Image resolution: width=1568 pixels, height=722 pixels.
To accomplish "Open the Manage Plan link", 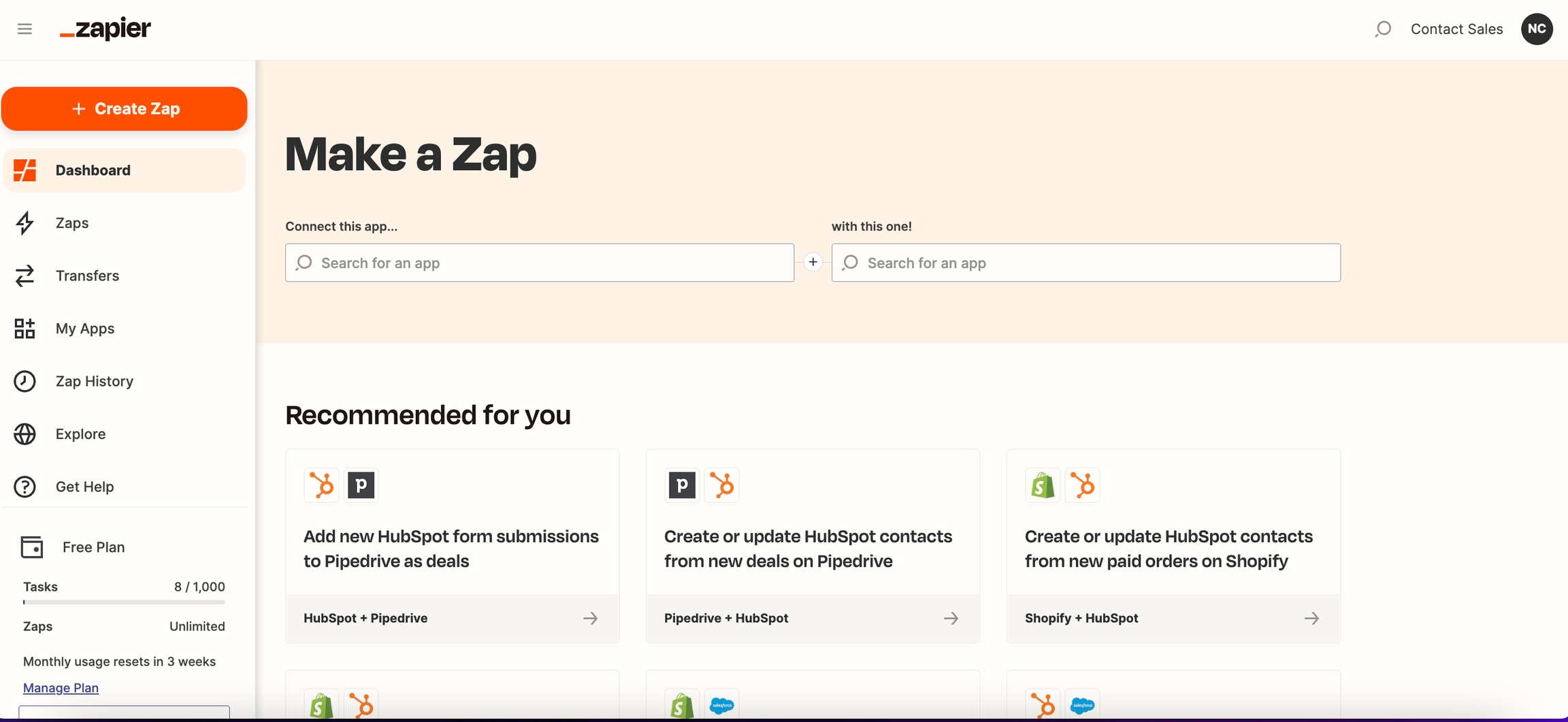I will tap(61, 687).
